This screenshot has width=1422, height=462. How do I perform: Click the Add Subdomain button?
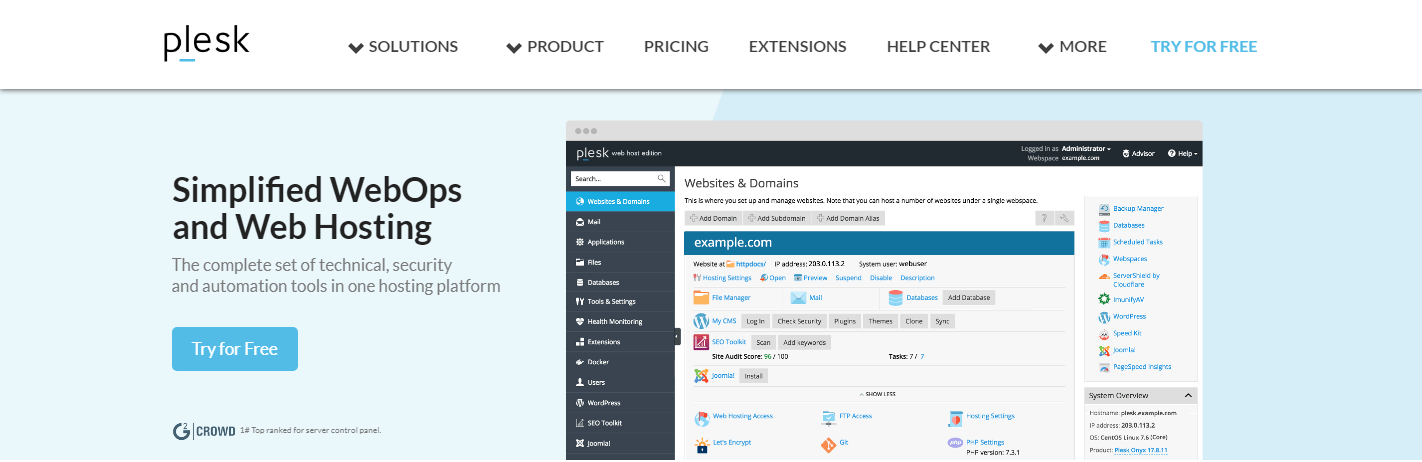[776, 218]
